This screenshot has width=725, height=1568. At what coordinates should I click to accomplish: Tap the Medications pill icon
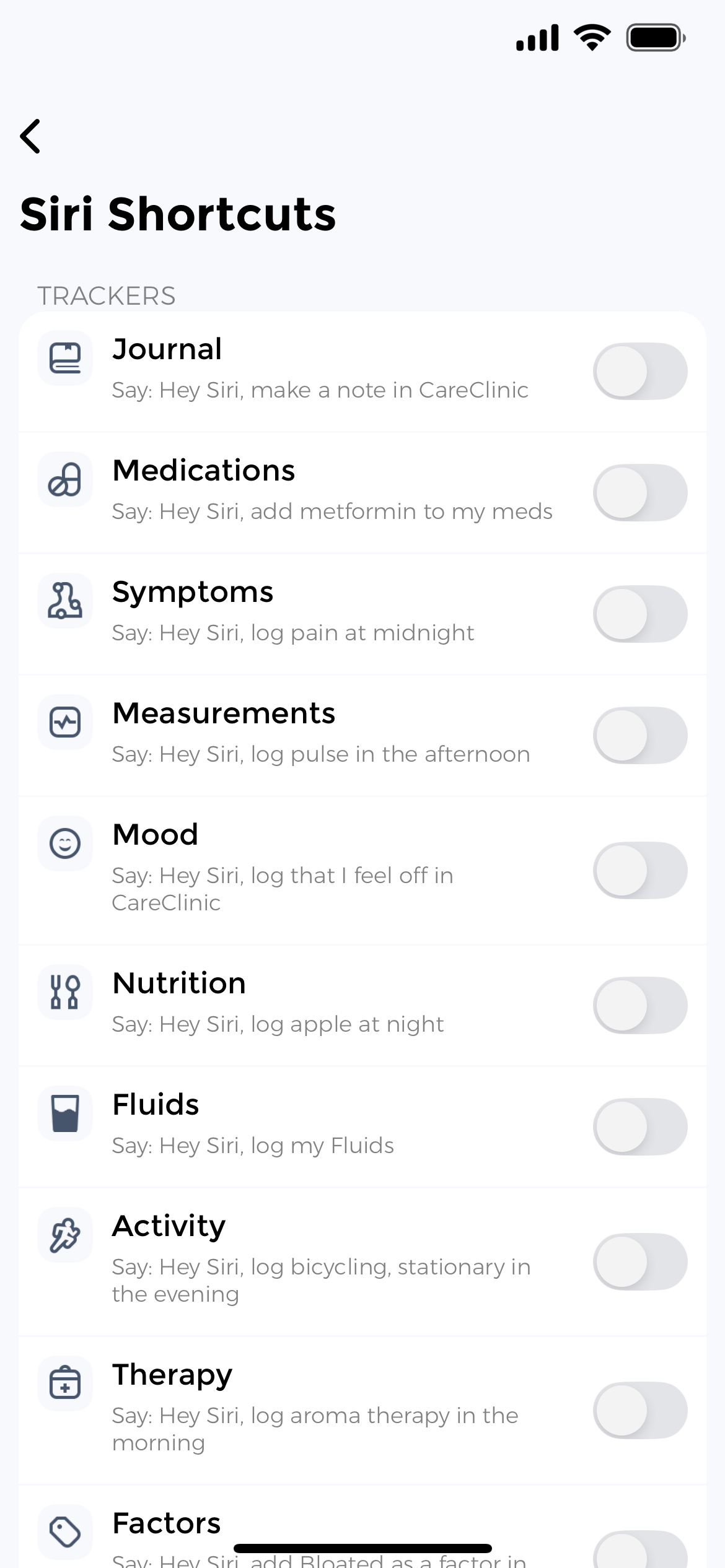pyautogui.click(x=65, y=480)
